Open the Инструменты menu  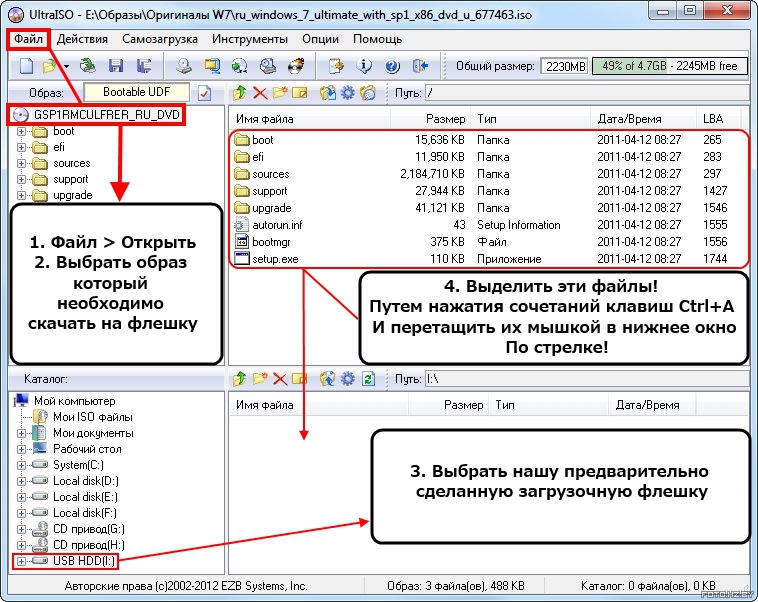pos(249,39)
